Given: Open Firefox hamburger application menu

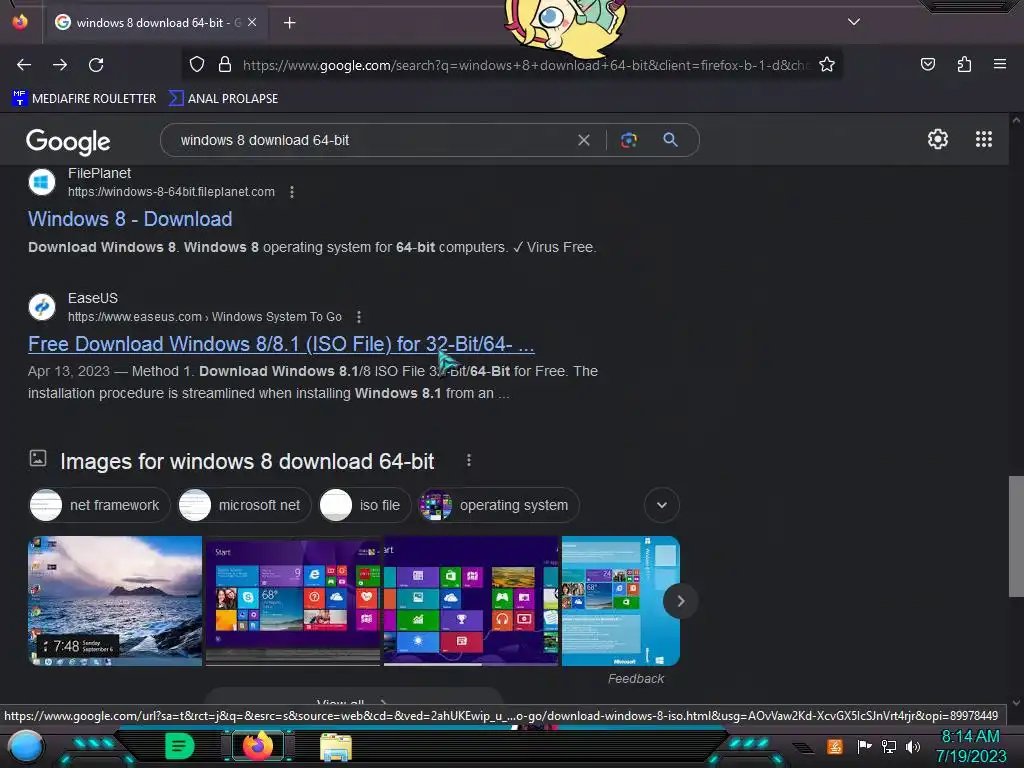Looking at the screenshot, I should click(x=999, y=64).
